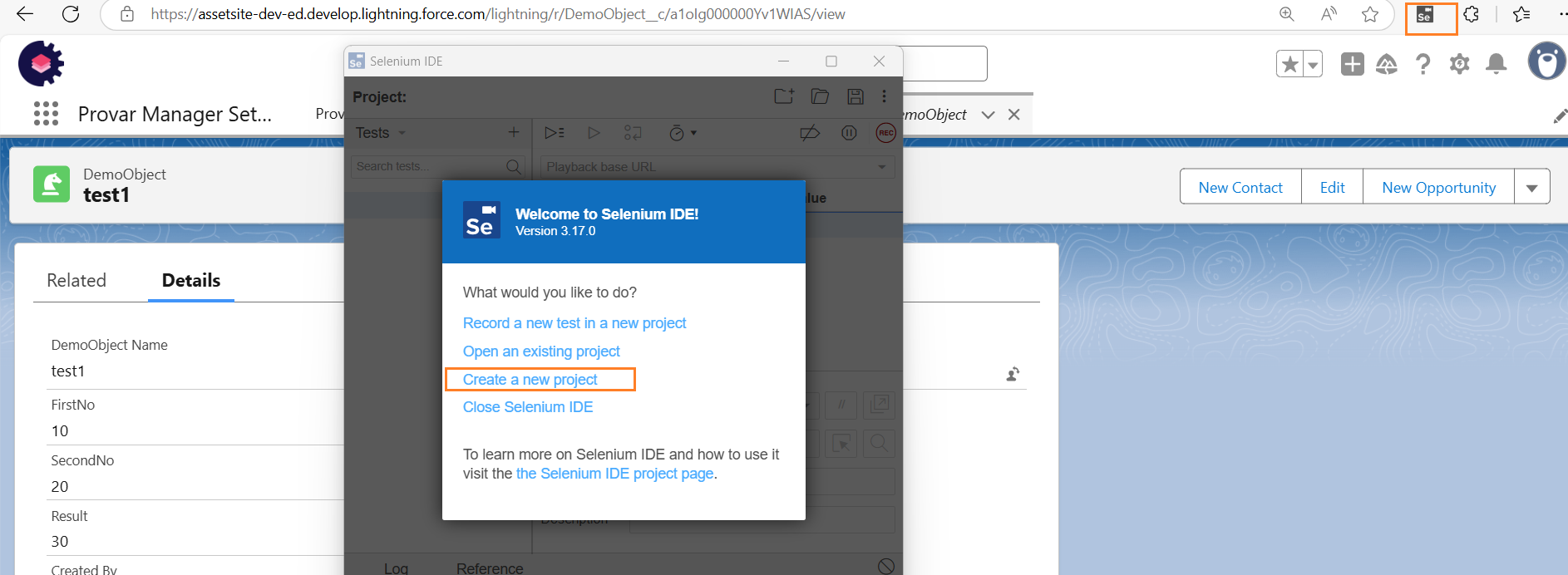Click the DemoObject record icon

click(52, 184)
